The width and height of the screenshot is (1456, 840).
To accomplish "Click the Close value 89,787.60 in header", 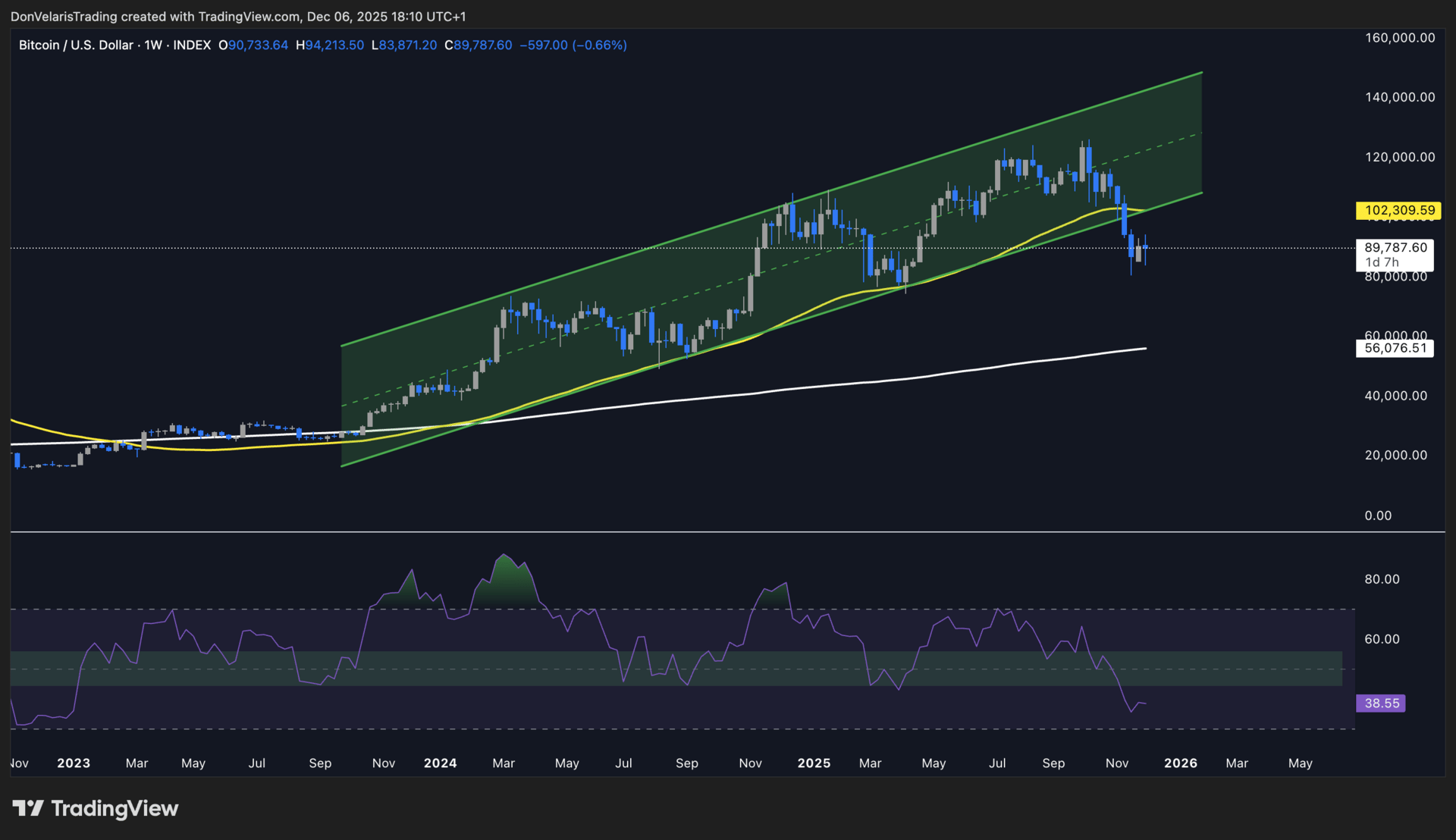I will coord(482,45).
